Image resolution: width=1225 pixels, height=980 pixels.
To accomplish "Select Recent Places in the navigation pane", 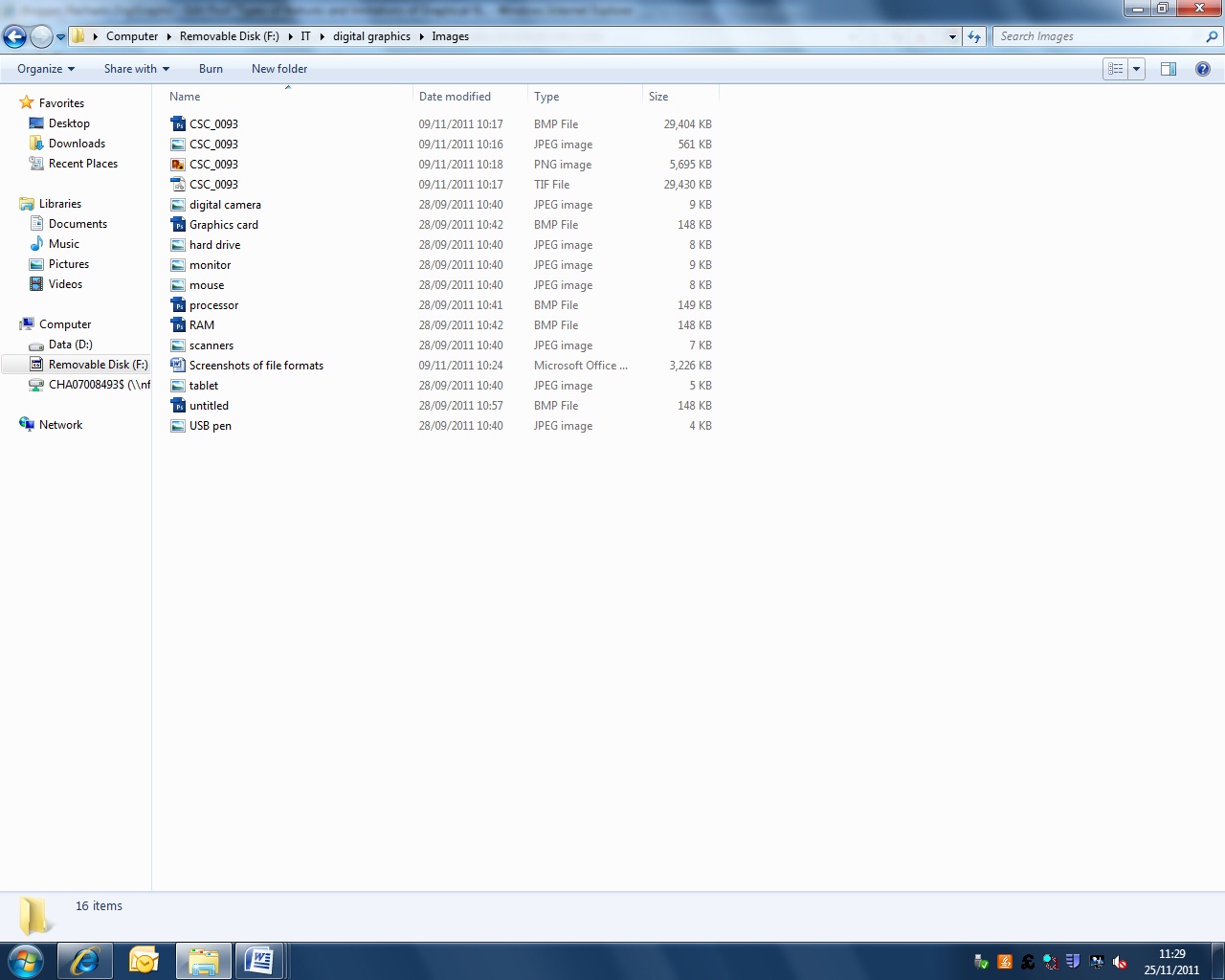I will pos(83,164).
